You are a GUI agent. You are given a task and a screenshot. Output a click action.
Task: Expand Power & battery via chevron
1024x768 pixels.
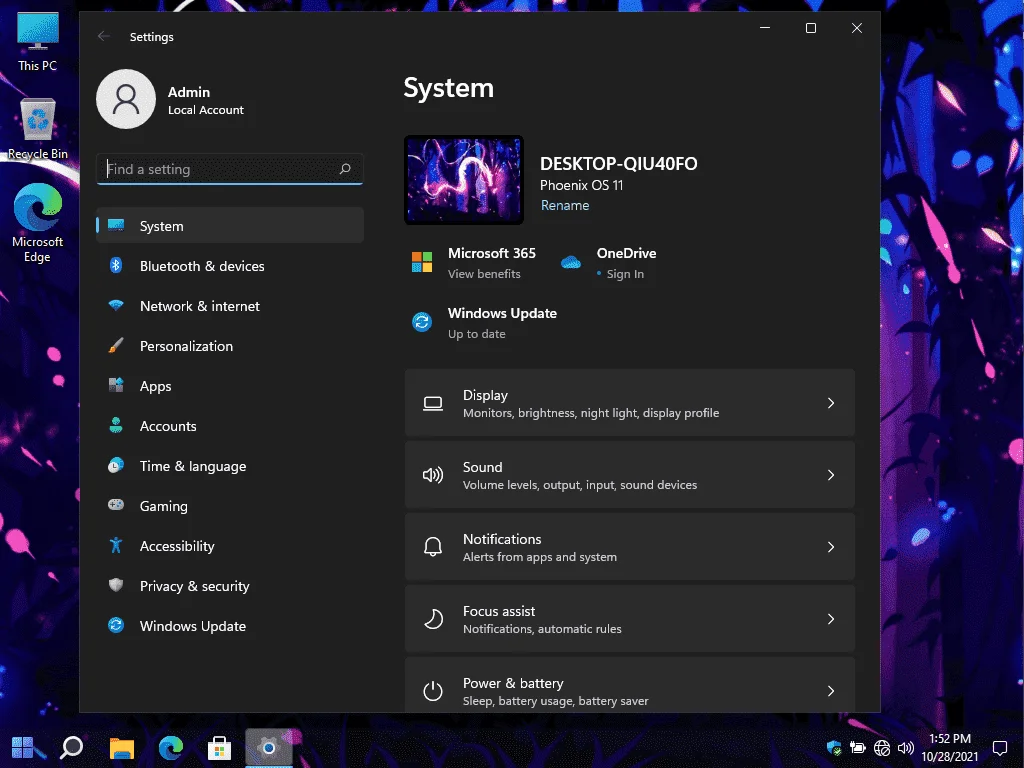click(831, 690)
